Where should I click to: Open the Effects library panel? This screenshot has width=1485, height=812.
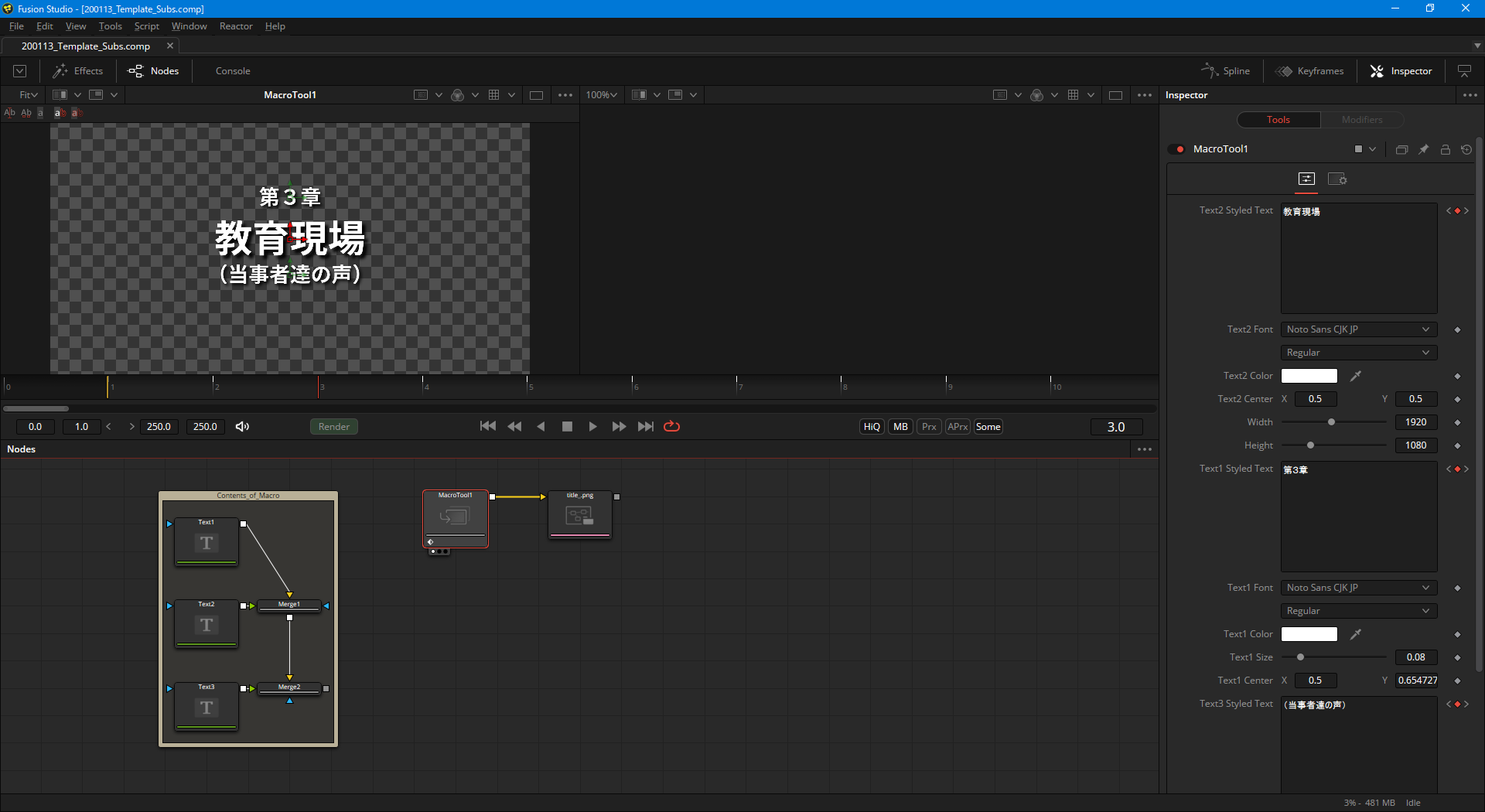[77, 71]
